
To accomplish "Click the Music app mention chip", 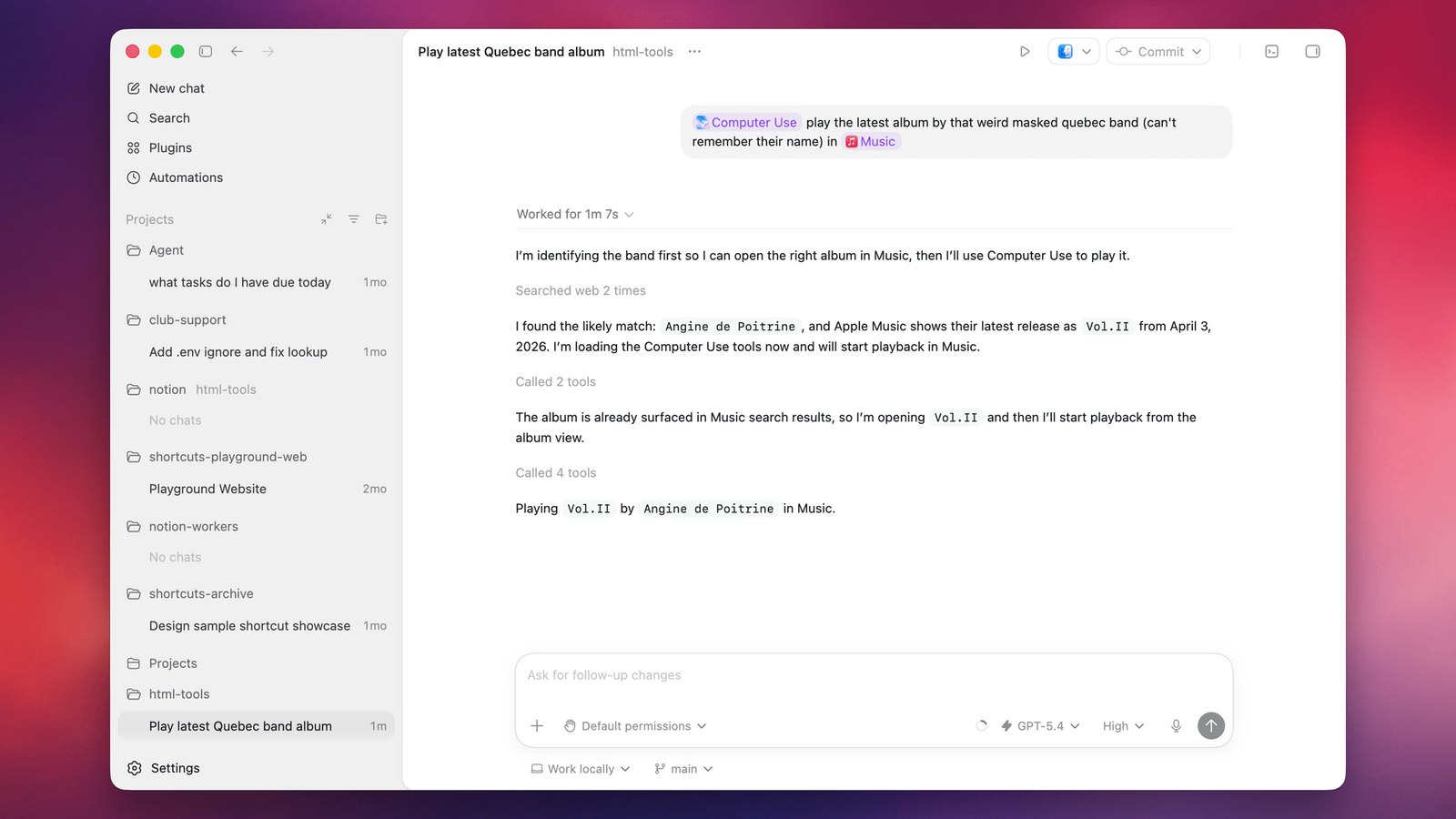I will point(871,142).
